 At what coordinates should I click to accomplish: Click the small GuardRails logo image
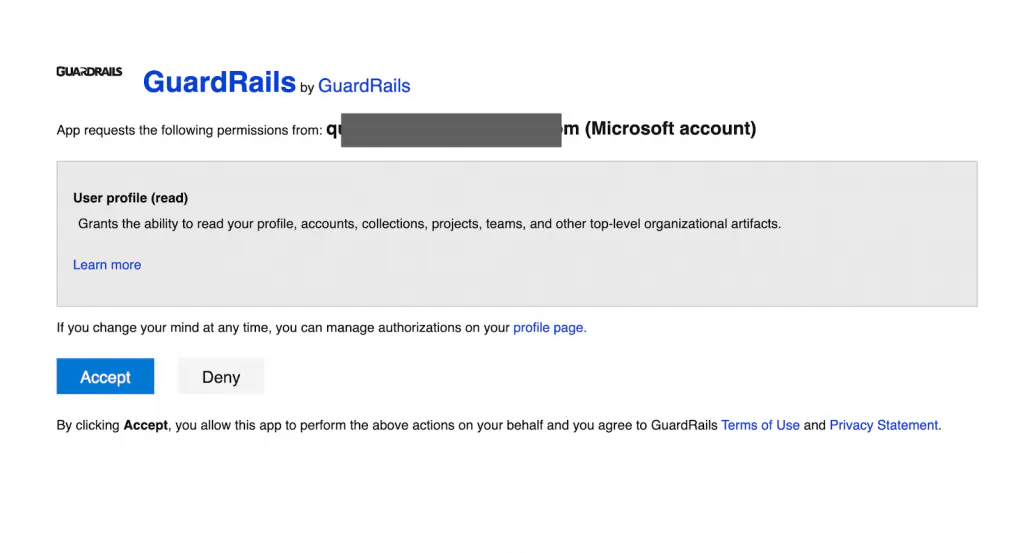coord(89,72)
